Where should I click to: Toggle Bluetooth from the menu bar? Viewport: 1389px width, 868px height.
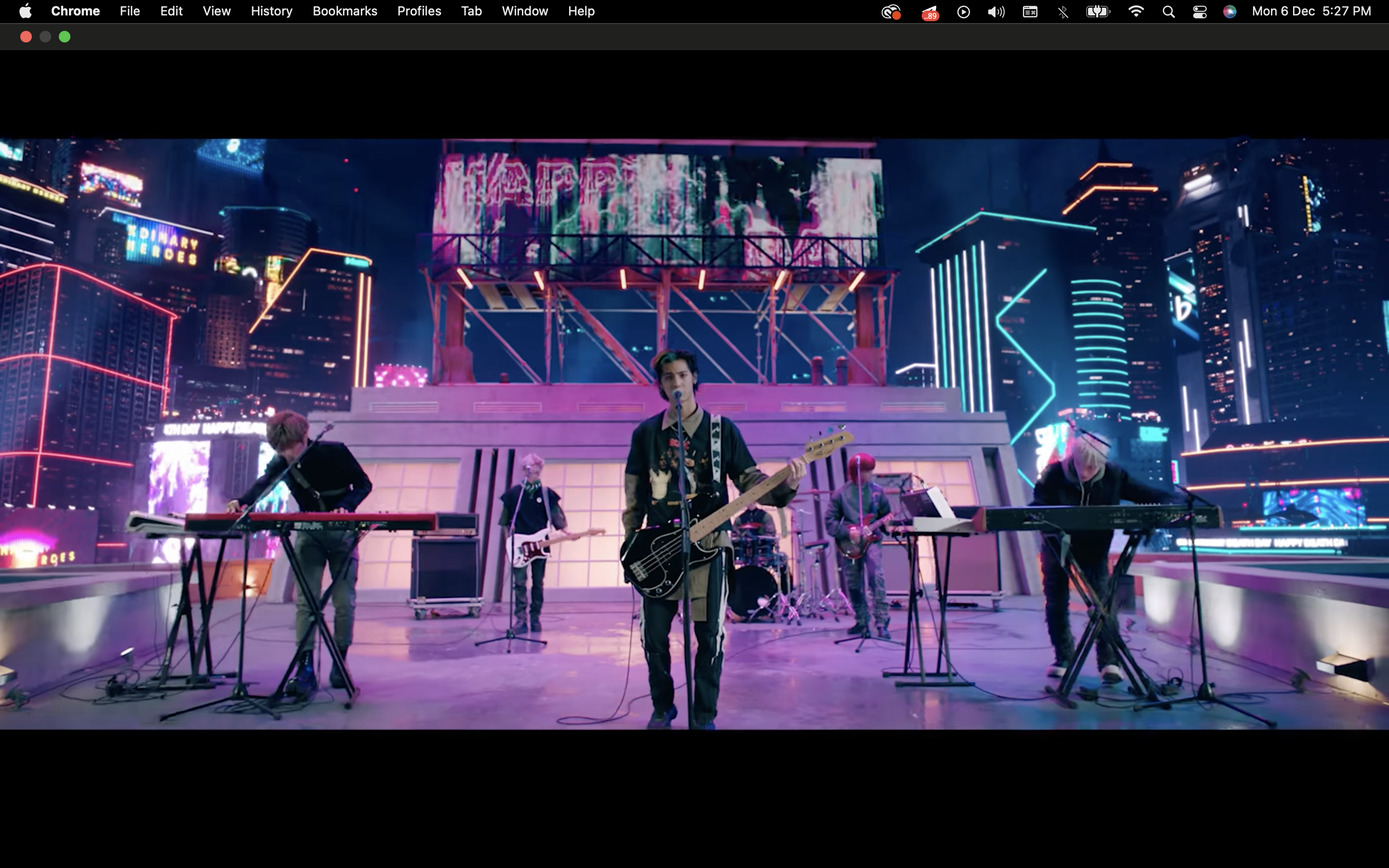coord(1062,11)
